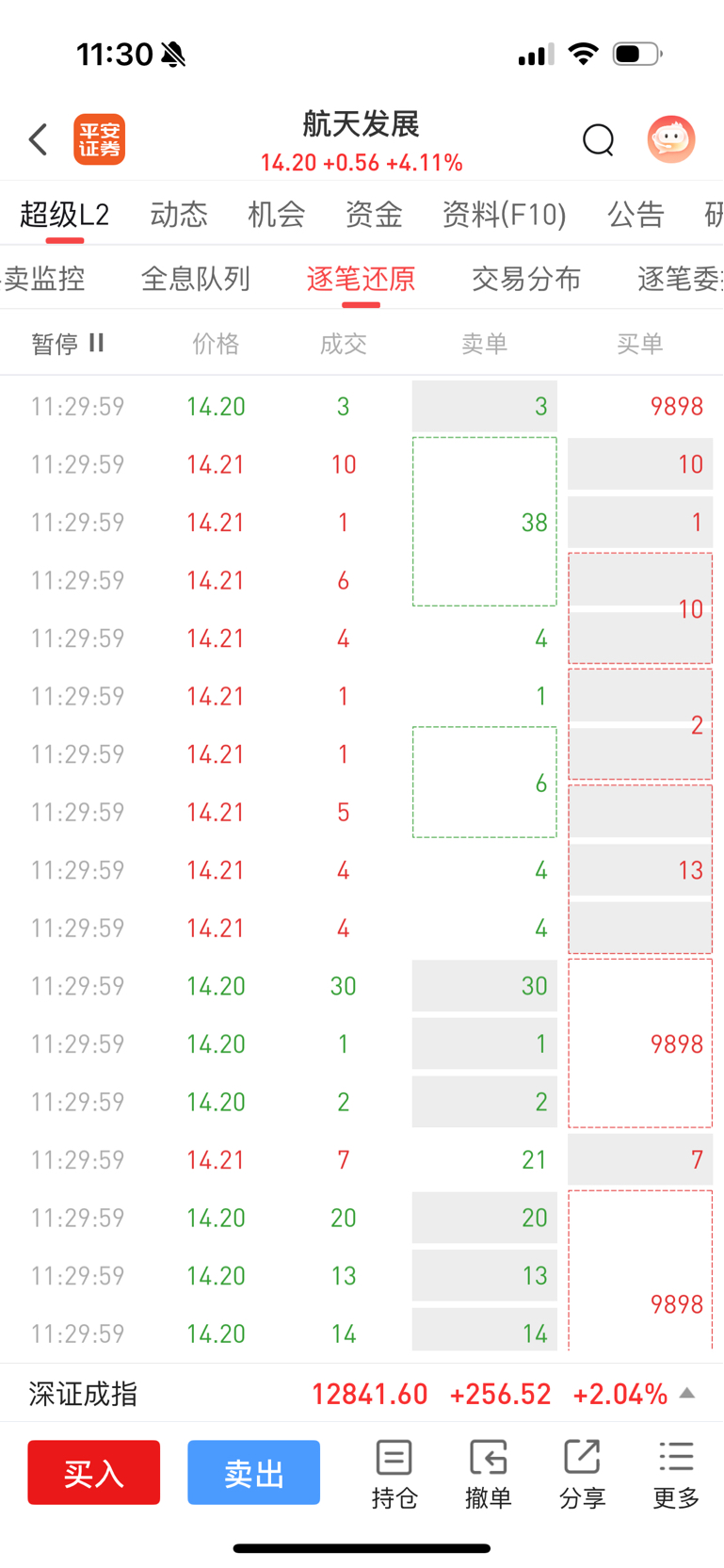Select the 全息队列 sub-tab
724x1568 pixels.
click(196, 279)
